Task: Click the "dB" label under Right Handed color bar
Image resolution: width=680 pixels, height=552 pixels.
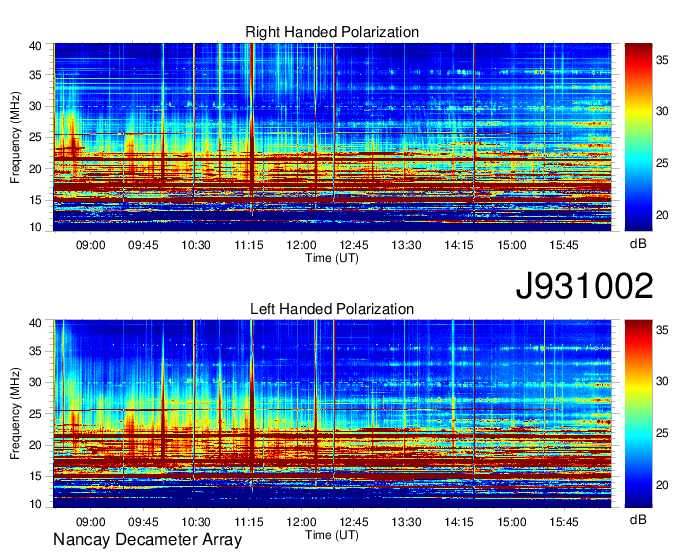Action: (638, 244)
